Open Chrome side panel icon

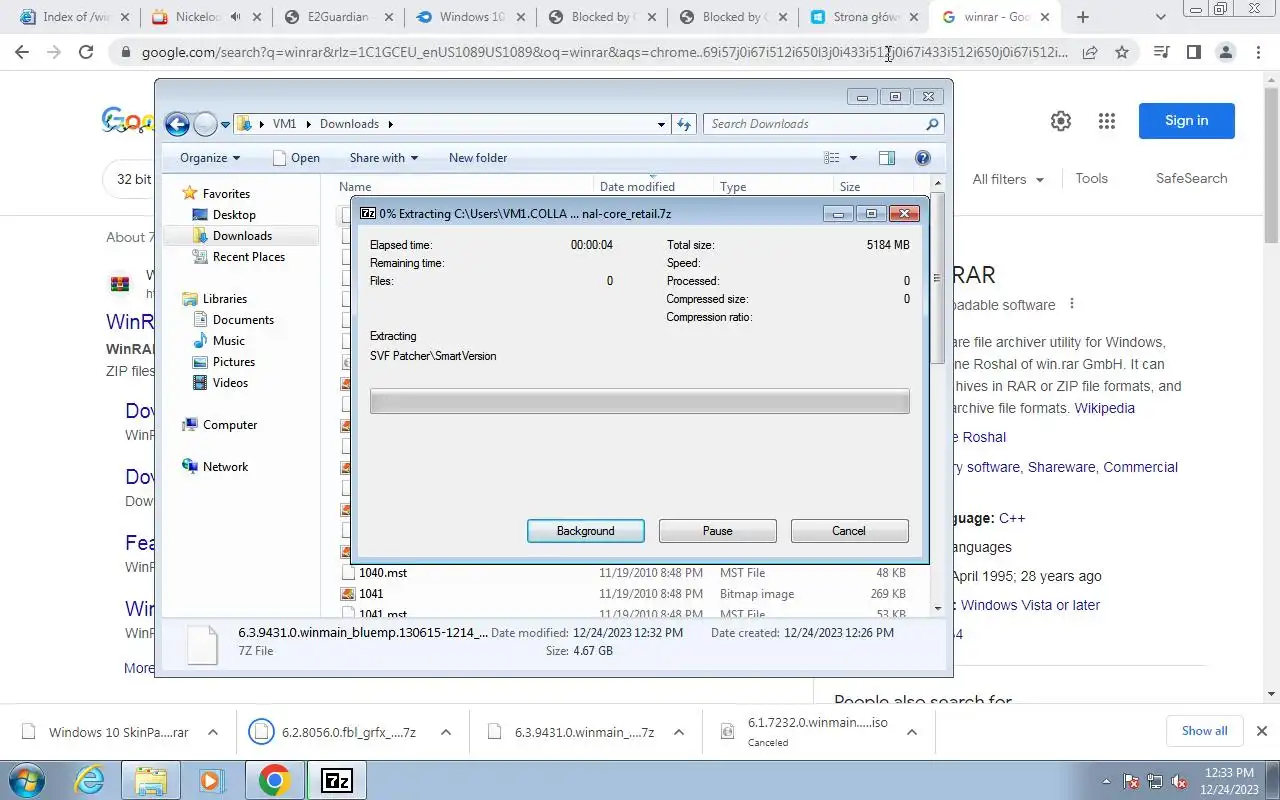click(x=1193, y=52)
